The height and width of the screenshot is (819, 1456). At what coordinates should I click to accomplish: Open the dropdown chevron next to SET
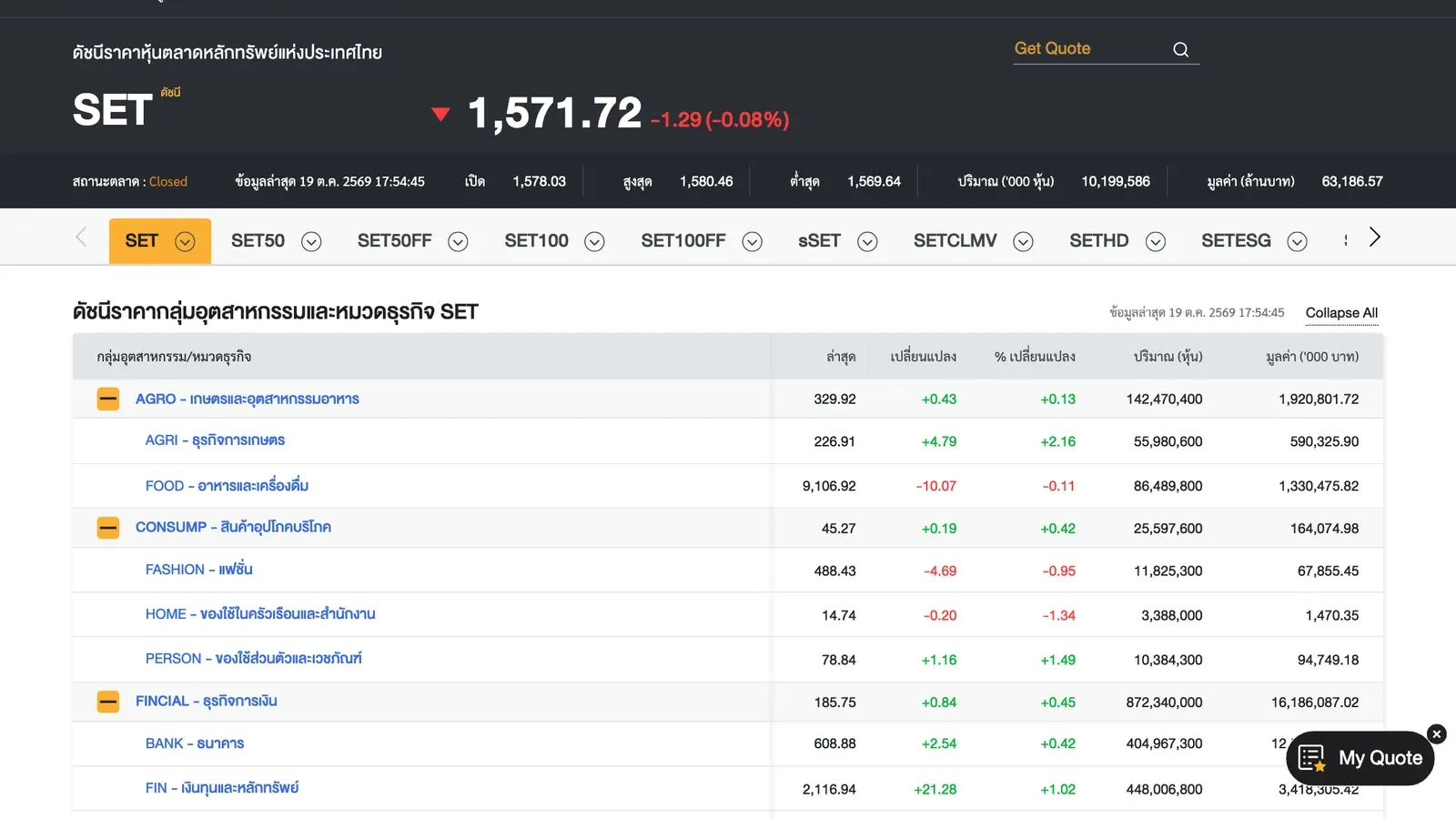185,241
